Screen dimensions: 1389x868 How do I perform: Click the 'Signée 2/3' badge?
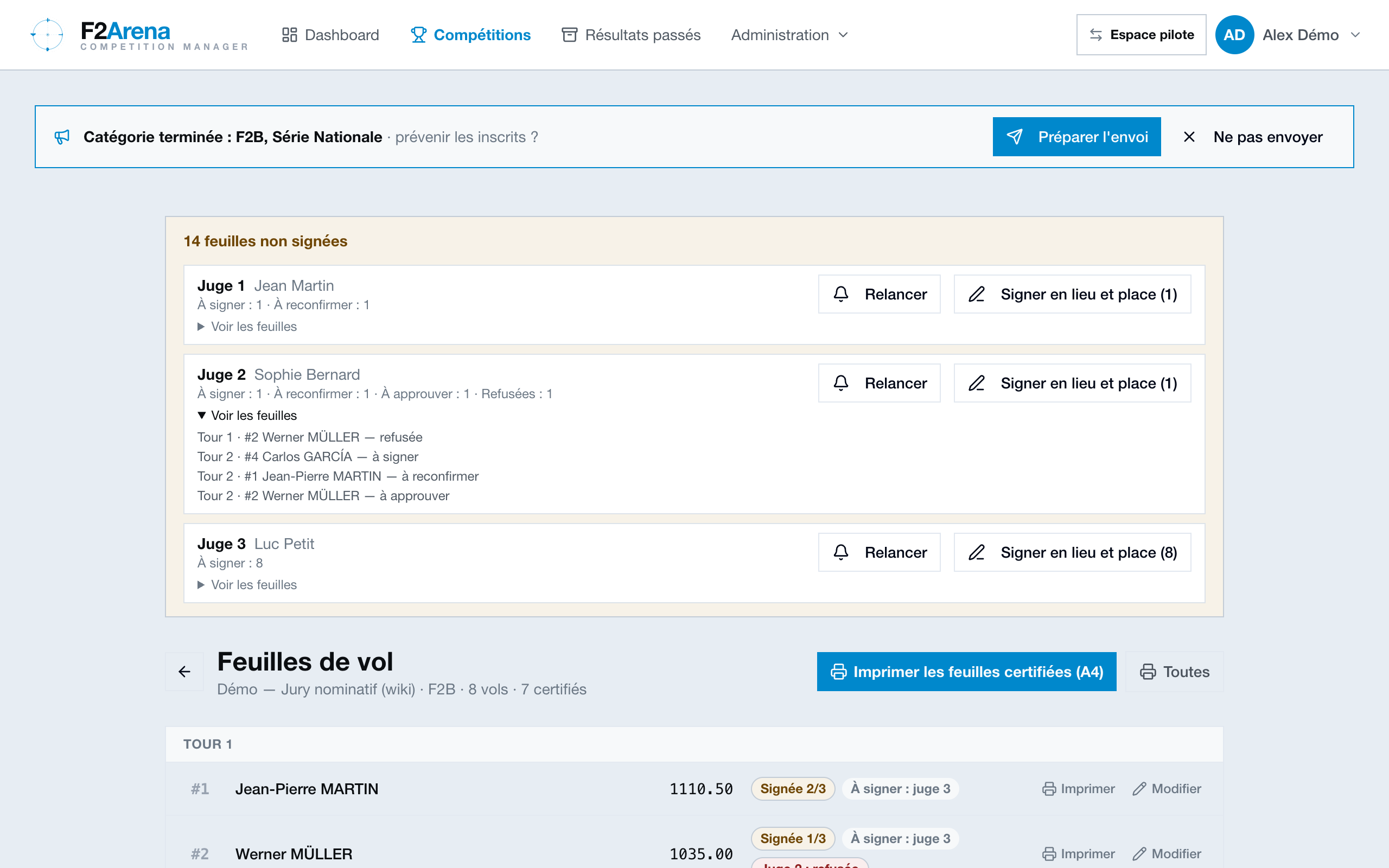click(x=793, y=789)
